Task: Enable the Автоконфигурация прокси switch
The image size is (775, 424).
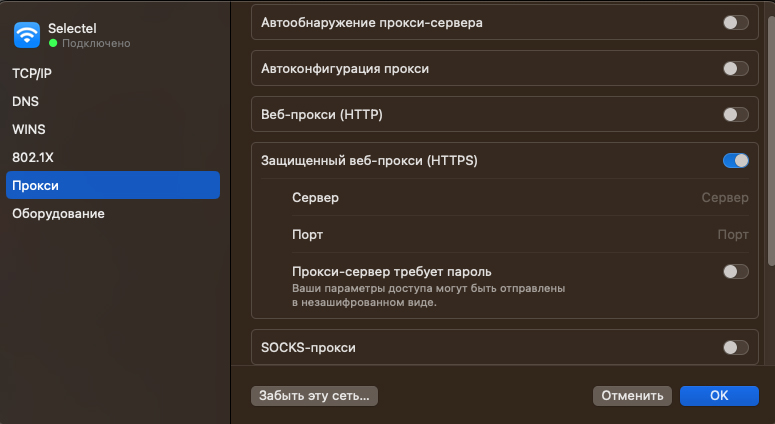Action: [735, 68]
